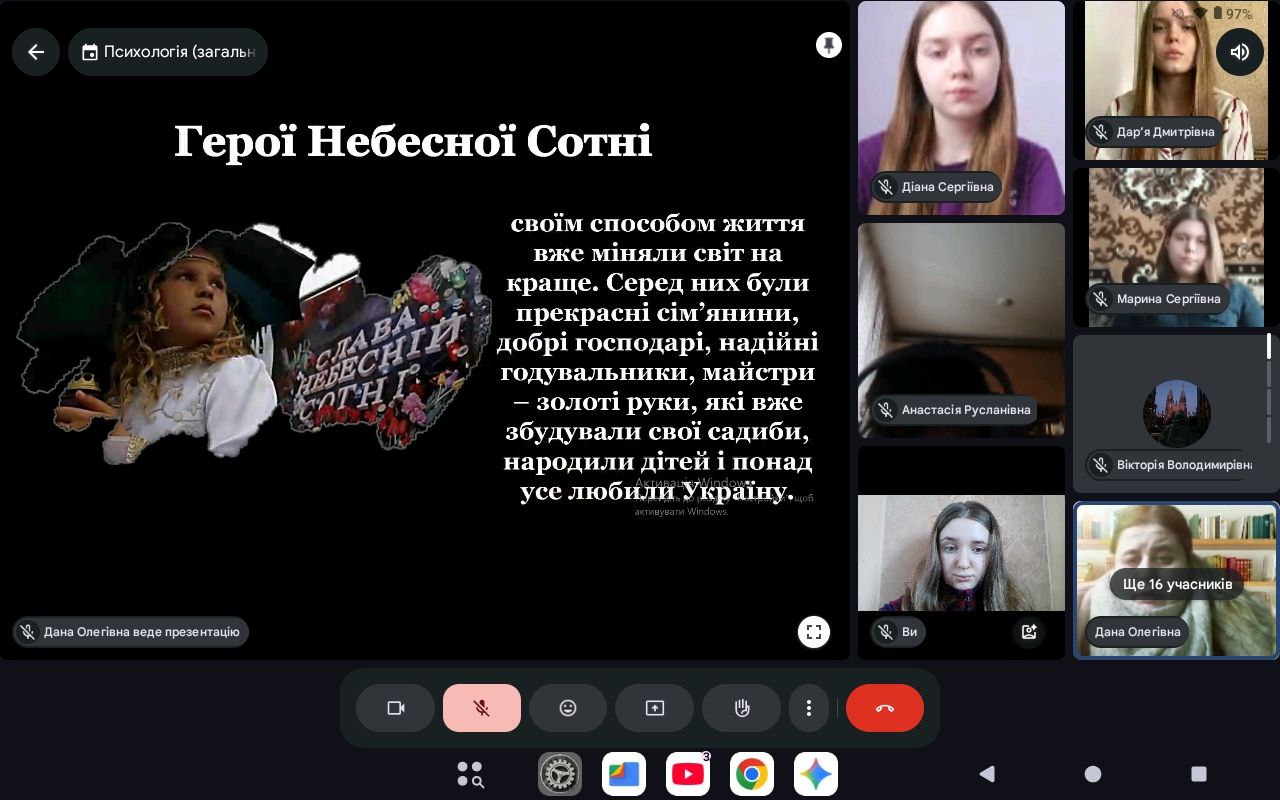1280x800 pixels.
Task: Open the emoji reactions
Action: click(568, 708)
